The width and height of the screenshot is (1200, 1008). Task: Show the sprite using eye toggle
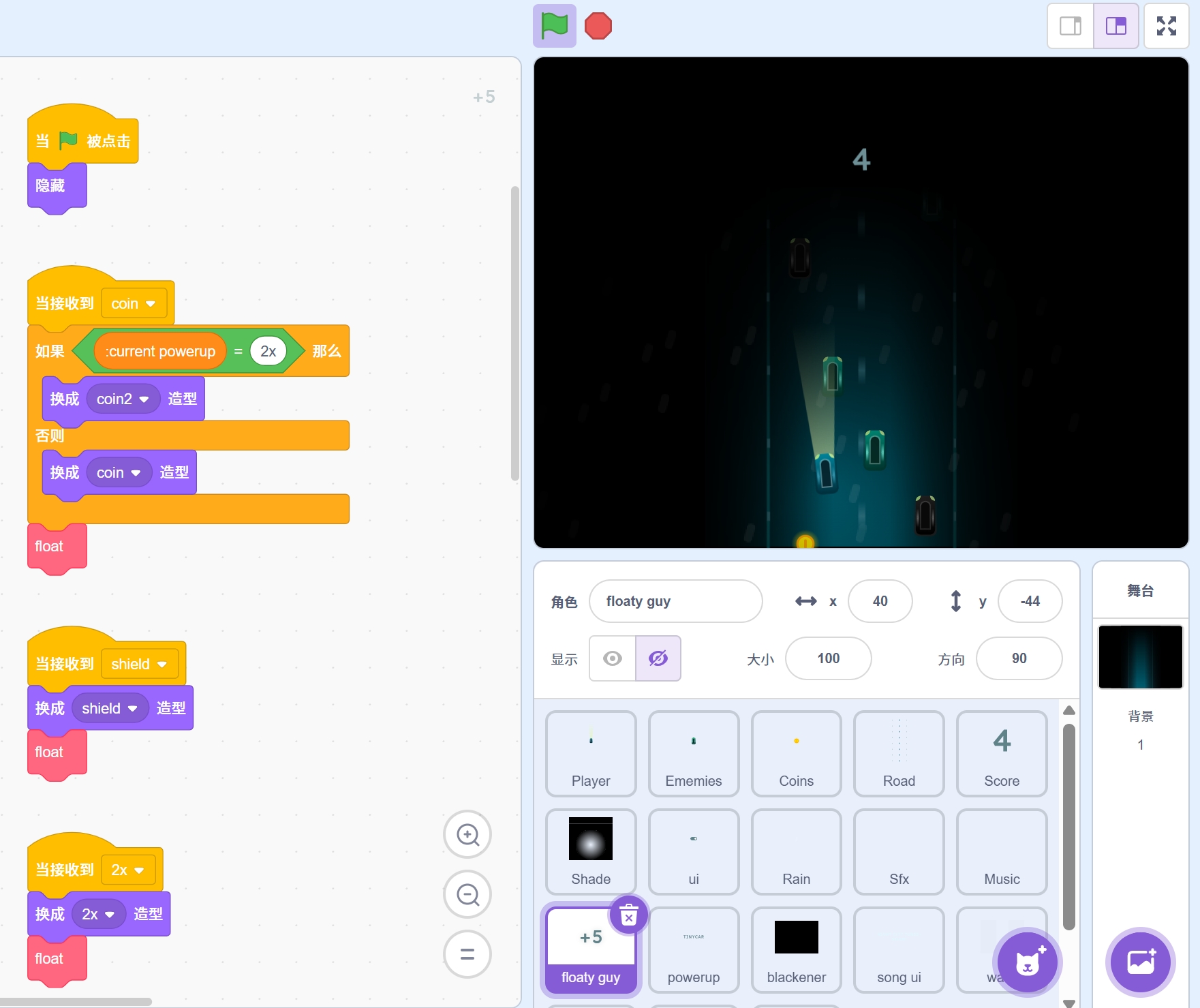pos(613,658)
